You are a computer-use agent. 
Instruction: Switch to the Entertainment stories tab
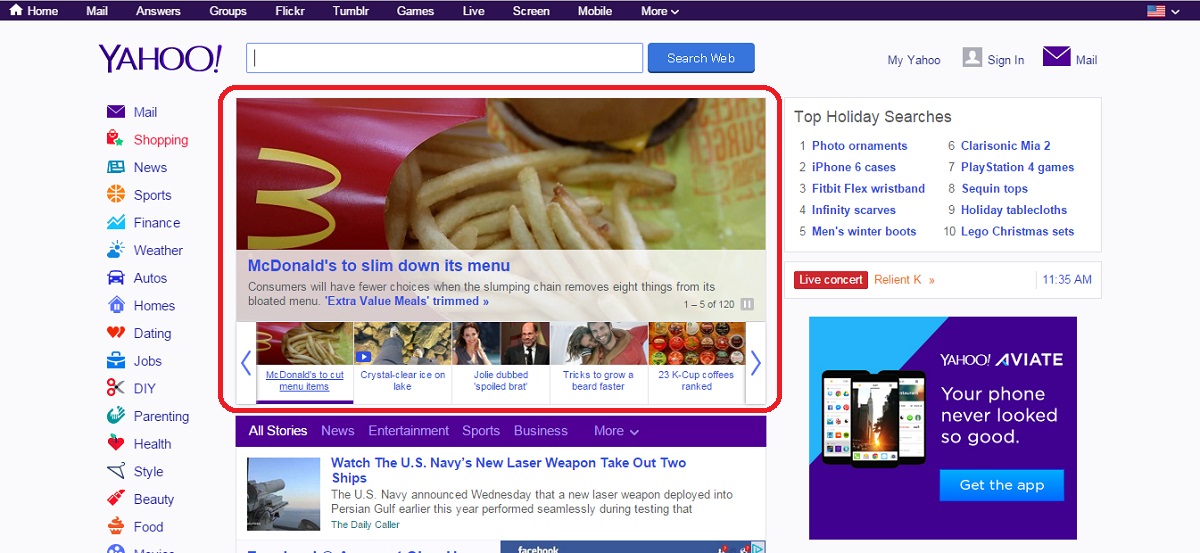[408, 431]
